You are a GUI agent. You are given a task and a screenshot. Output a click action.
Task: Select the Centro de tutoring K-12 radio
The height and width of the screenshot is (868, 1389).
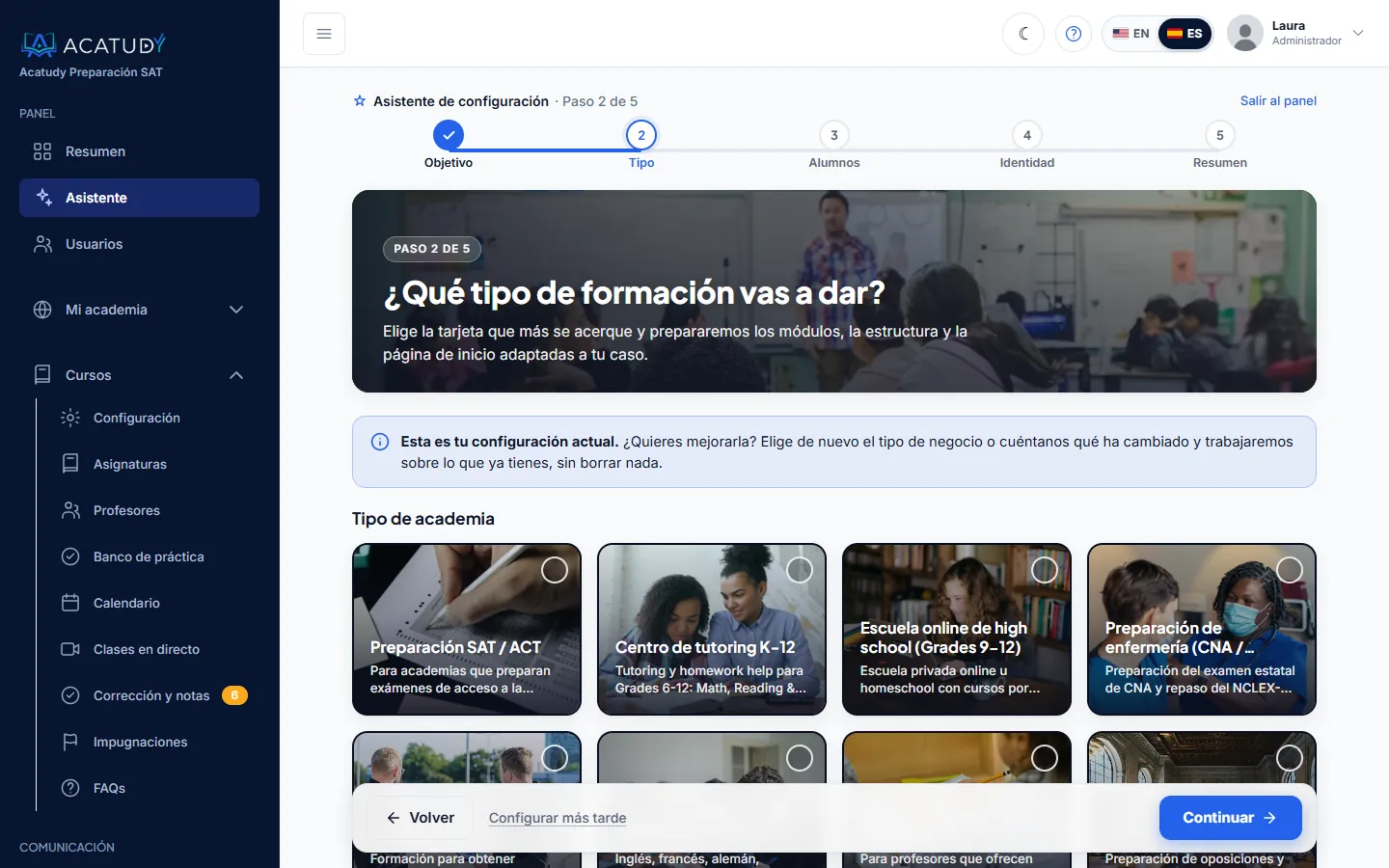point(800,570)
